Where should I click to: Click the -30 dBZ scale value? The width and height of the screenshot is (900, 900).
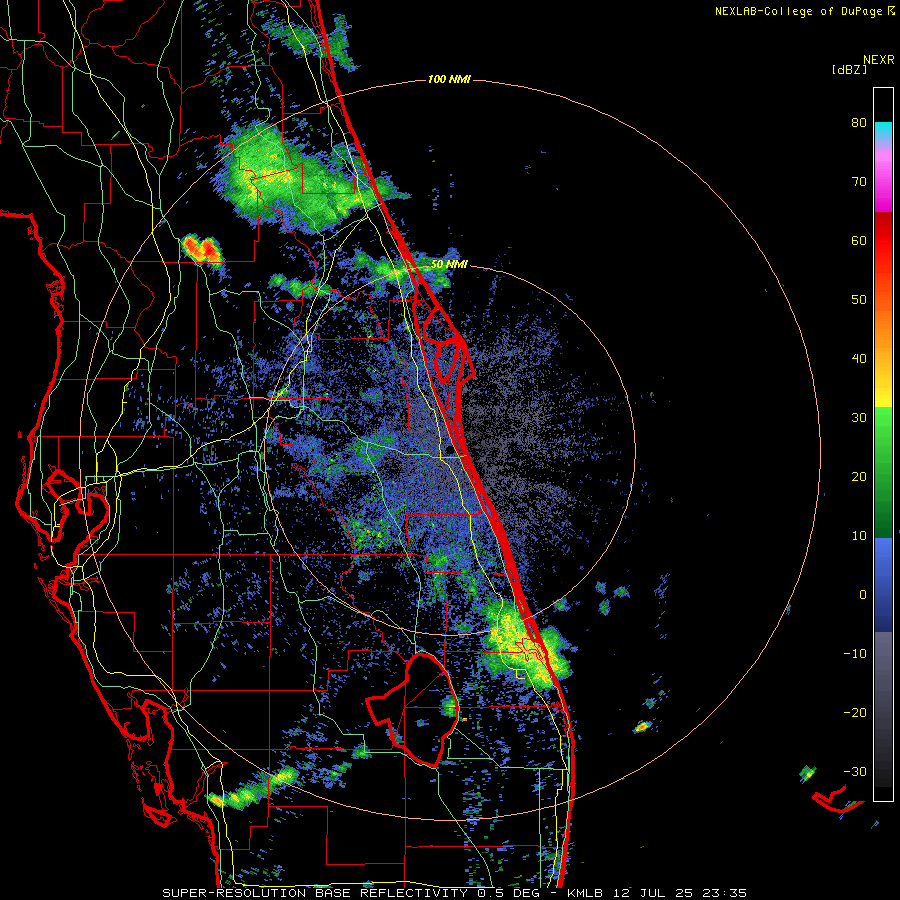point(855,771)
